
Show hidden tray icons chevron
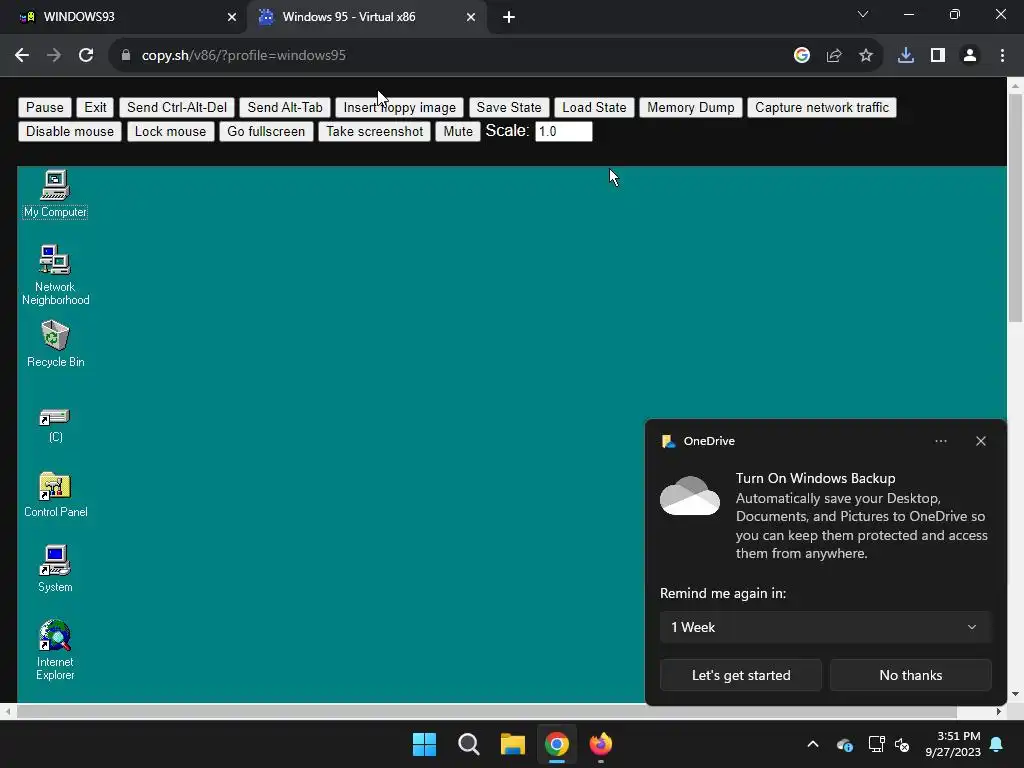click(812, 744)
